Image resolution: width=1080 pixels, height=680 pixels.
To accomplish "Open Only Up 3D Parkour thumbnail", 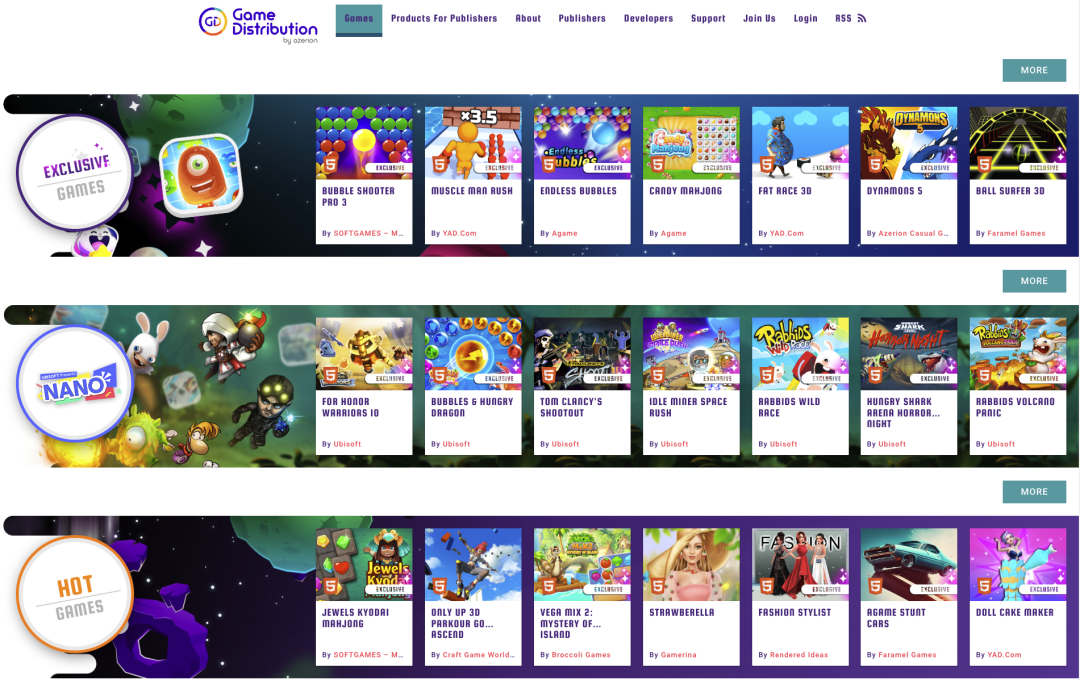I will [x=473, y=564].
